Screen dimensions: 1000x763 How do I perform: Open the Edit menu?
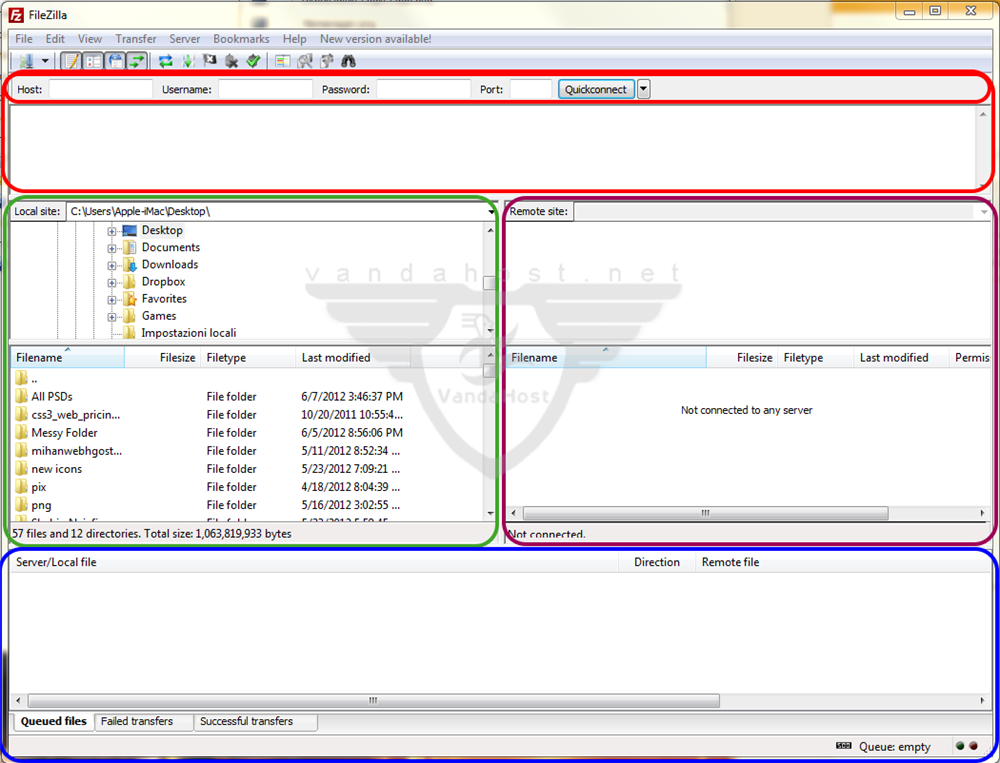[55, 39]
